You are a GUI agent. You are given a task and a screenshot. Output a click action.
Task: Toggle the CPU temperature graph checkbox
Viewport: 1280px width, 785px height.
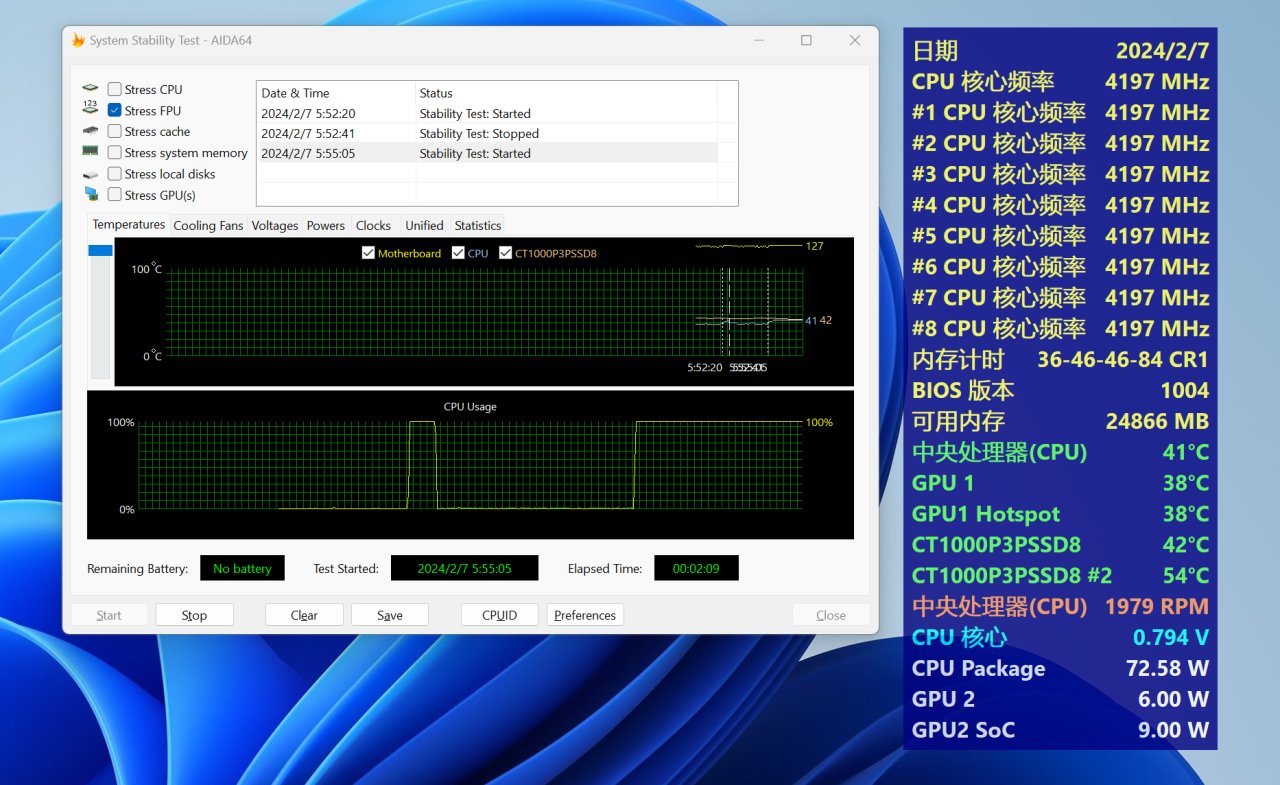pyautogui.click(x=458, y=253)
